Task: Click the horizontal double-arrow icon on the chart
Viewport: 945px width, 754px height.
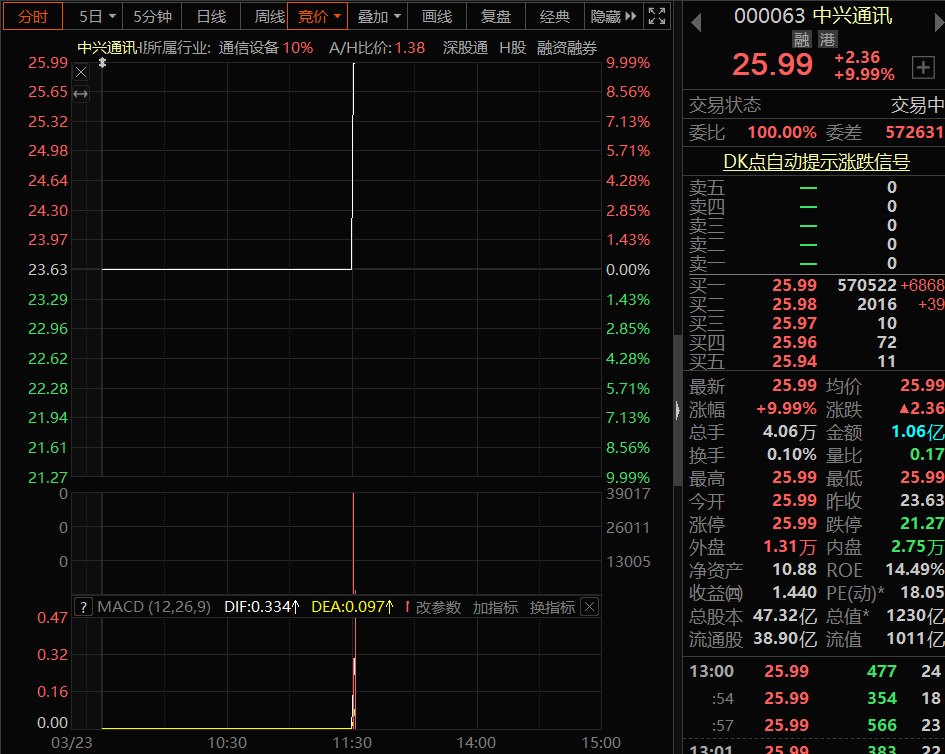Action: (81, 94)
